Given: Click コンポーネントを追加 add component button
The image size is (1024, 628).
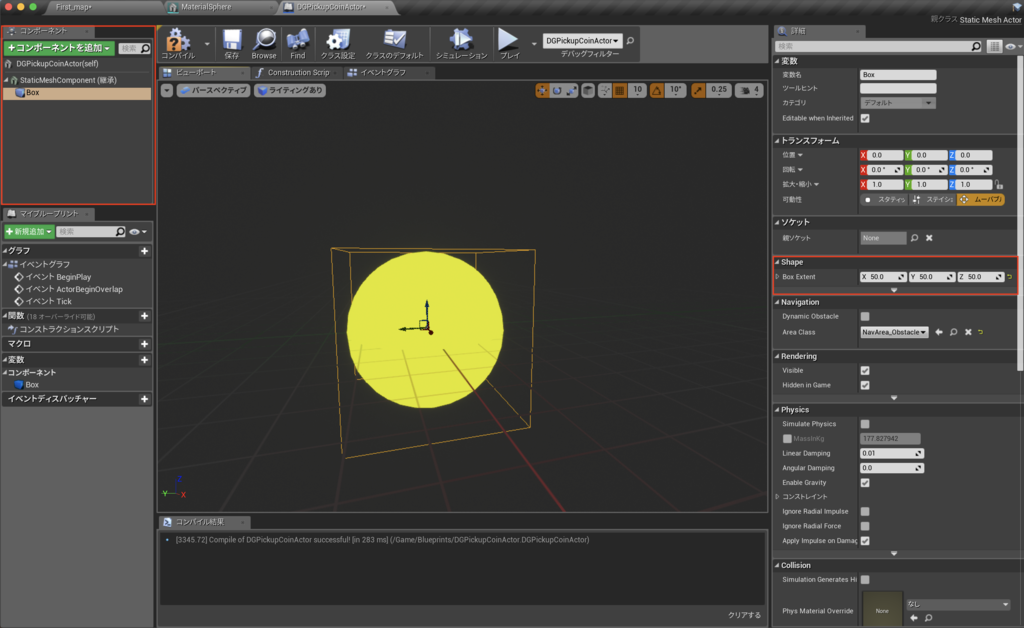Looking at the screenshot, I should click(x=59, y=48).
